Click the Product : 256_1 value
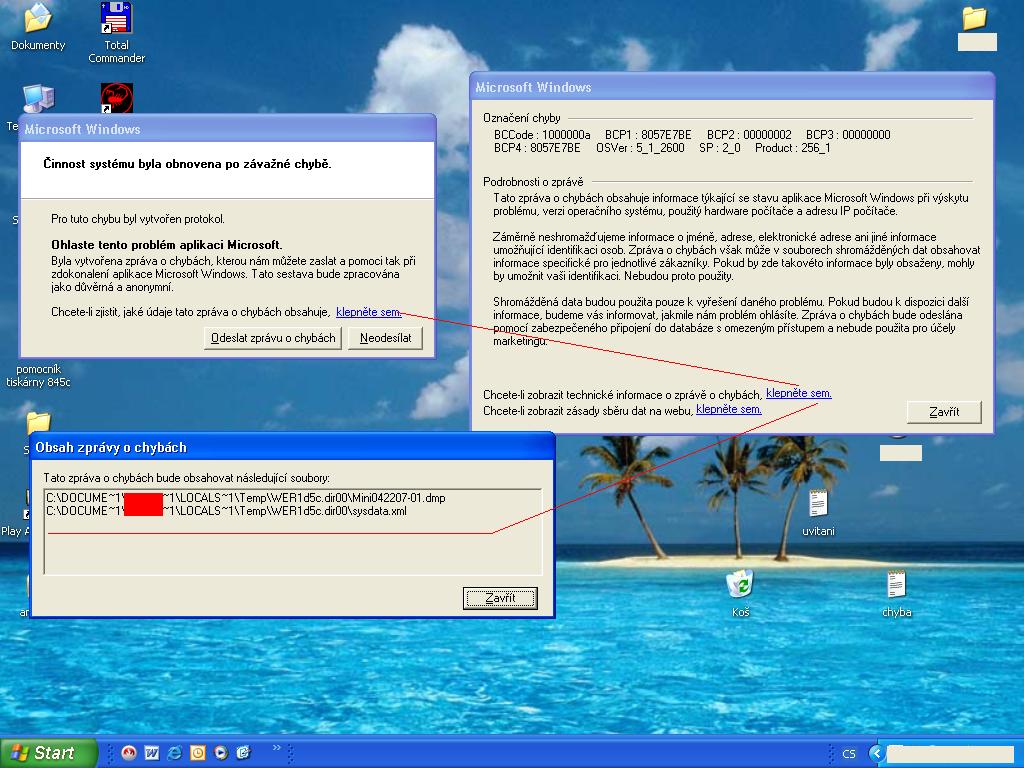 coord(792,148)
